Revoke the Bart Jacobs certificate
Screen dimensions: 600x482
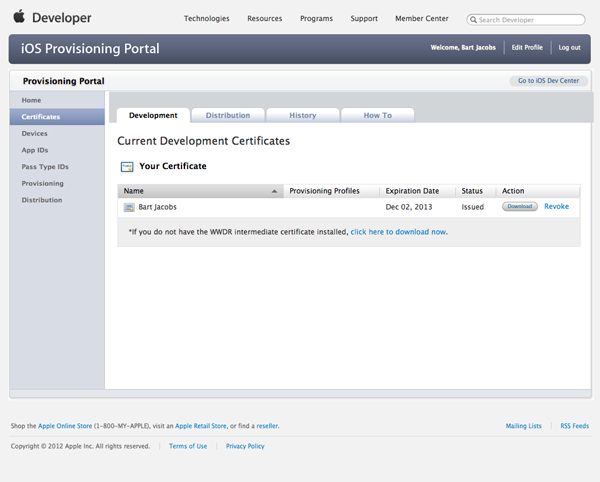556,207
